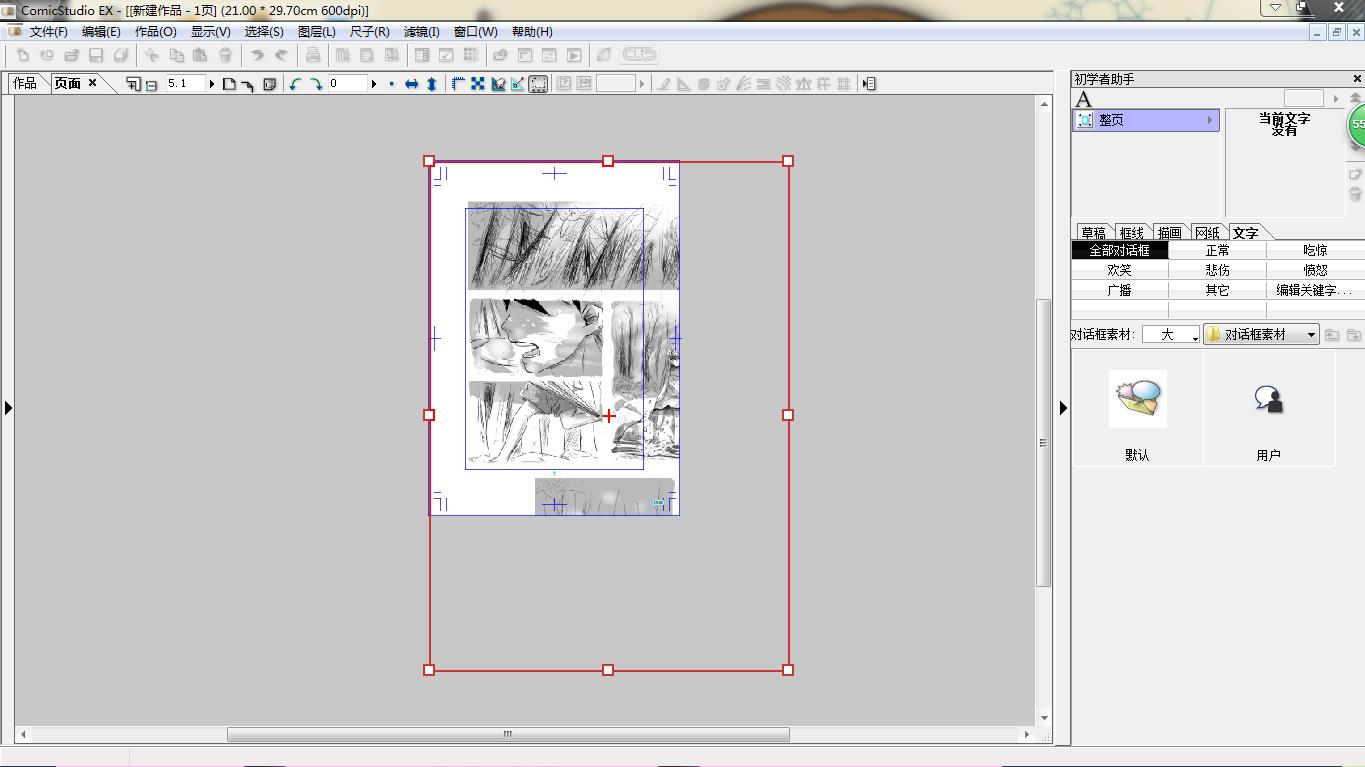This screenshot has height=767, width=1365.
Task: Click the zoom-in plus magnifier icon
Action: [133, 84]
